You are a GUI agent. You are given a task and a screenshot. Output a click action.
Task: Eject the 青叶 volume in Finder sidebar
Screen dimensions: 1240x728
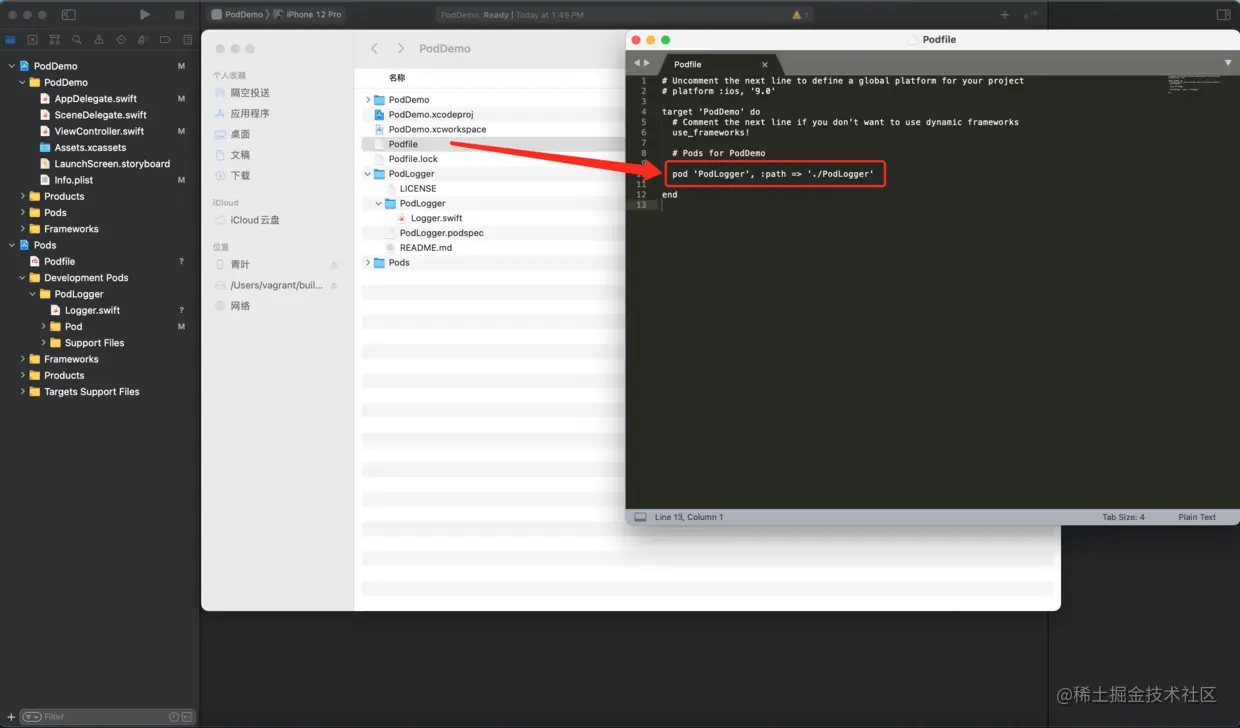coord(334,265)
